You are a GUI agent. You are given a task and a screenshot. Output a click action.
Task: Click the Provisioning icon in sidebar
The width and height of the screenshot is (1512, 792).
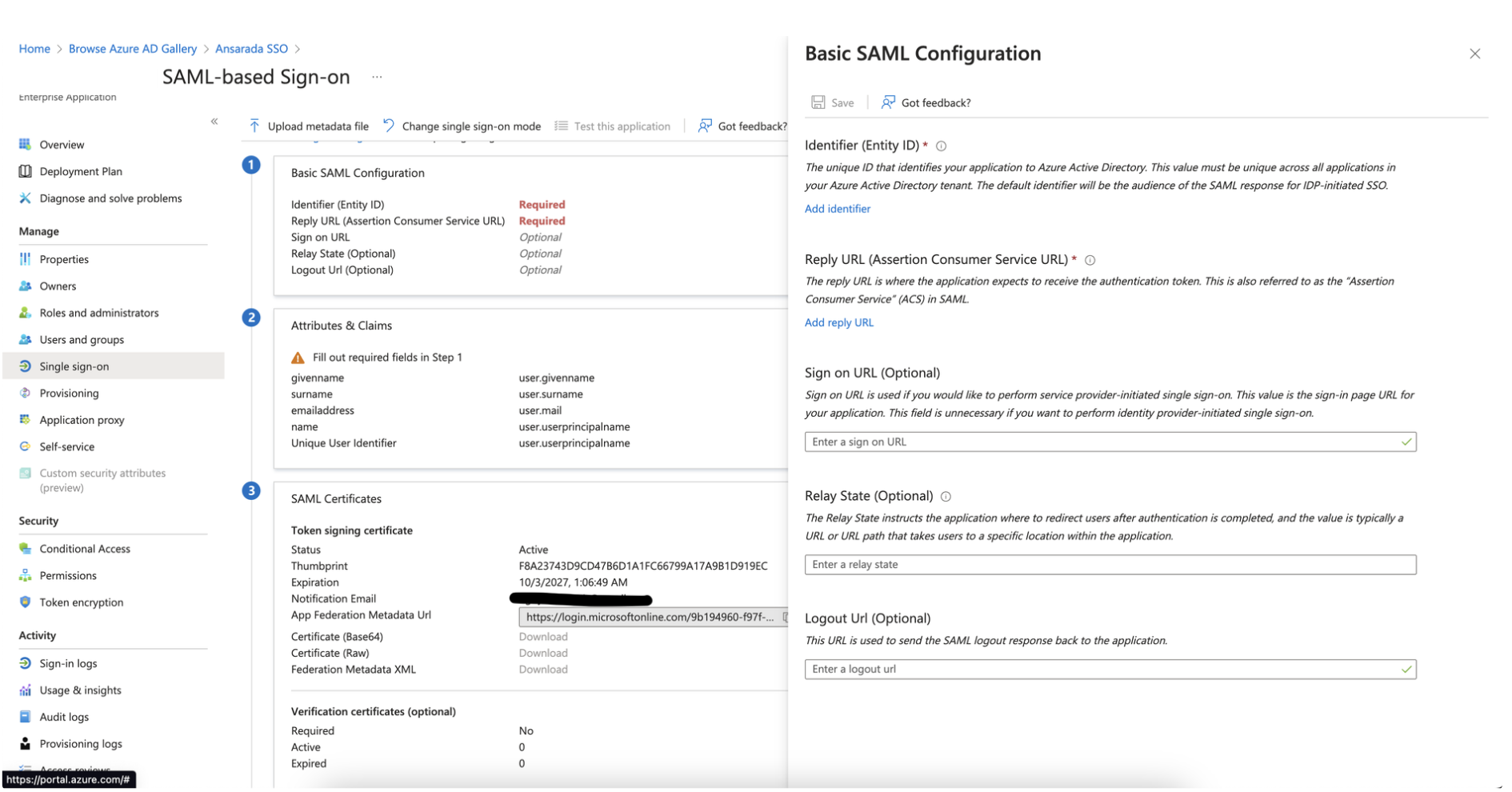25,394
